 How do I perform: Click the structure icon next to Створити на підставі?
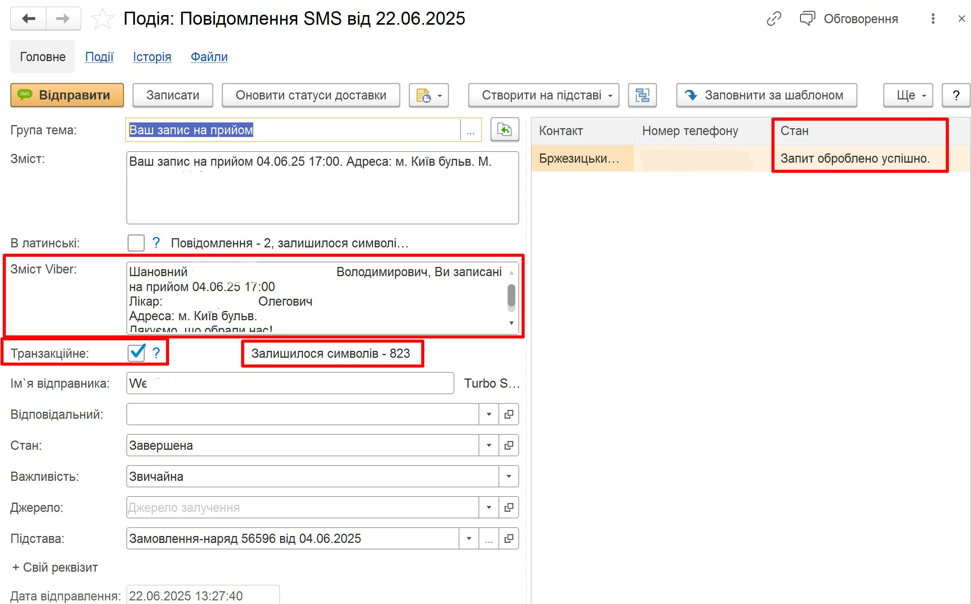(643, 96)
